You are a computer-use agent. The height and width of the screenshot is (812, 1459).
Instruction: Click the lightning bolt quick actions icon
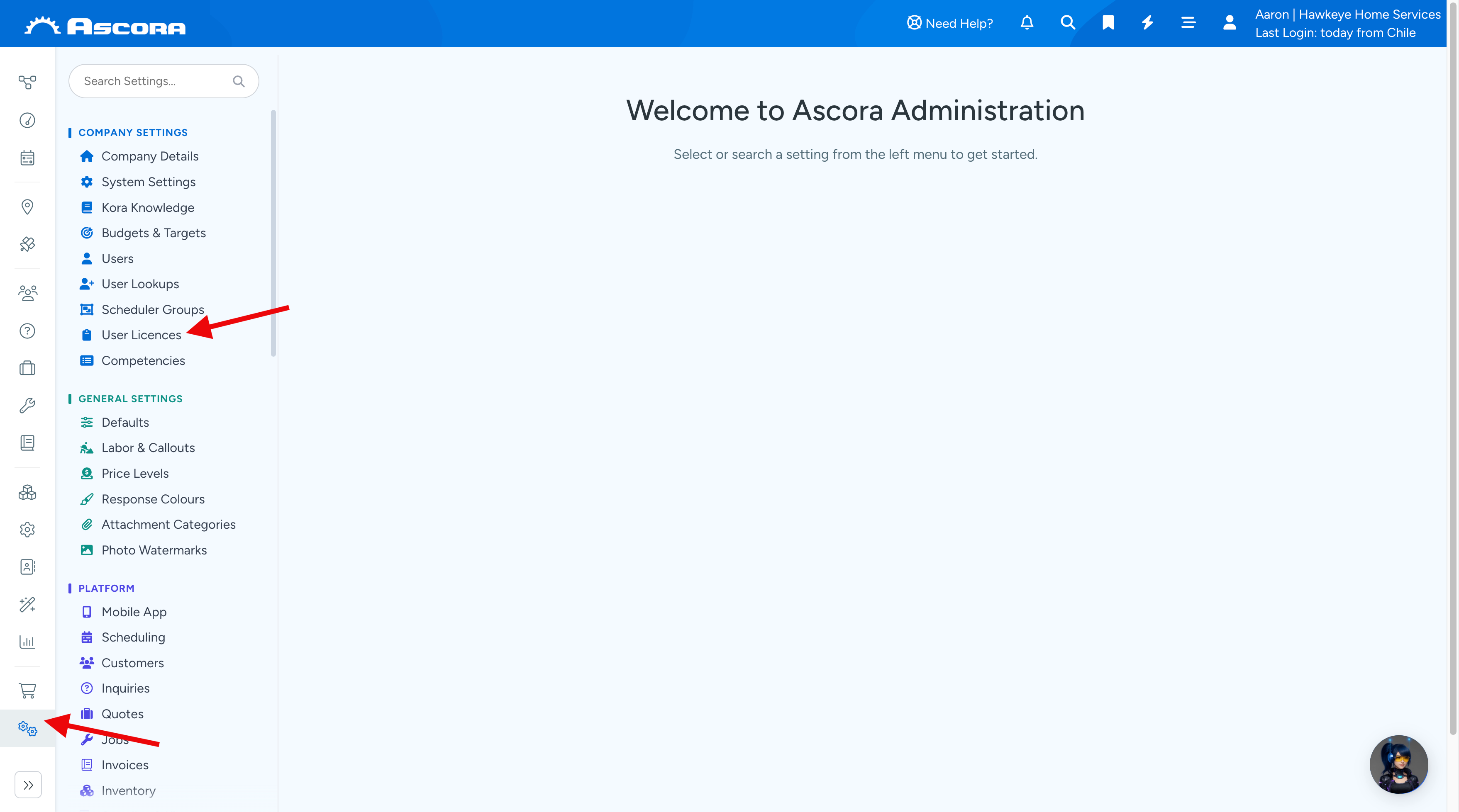1147,23
